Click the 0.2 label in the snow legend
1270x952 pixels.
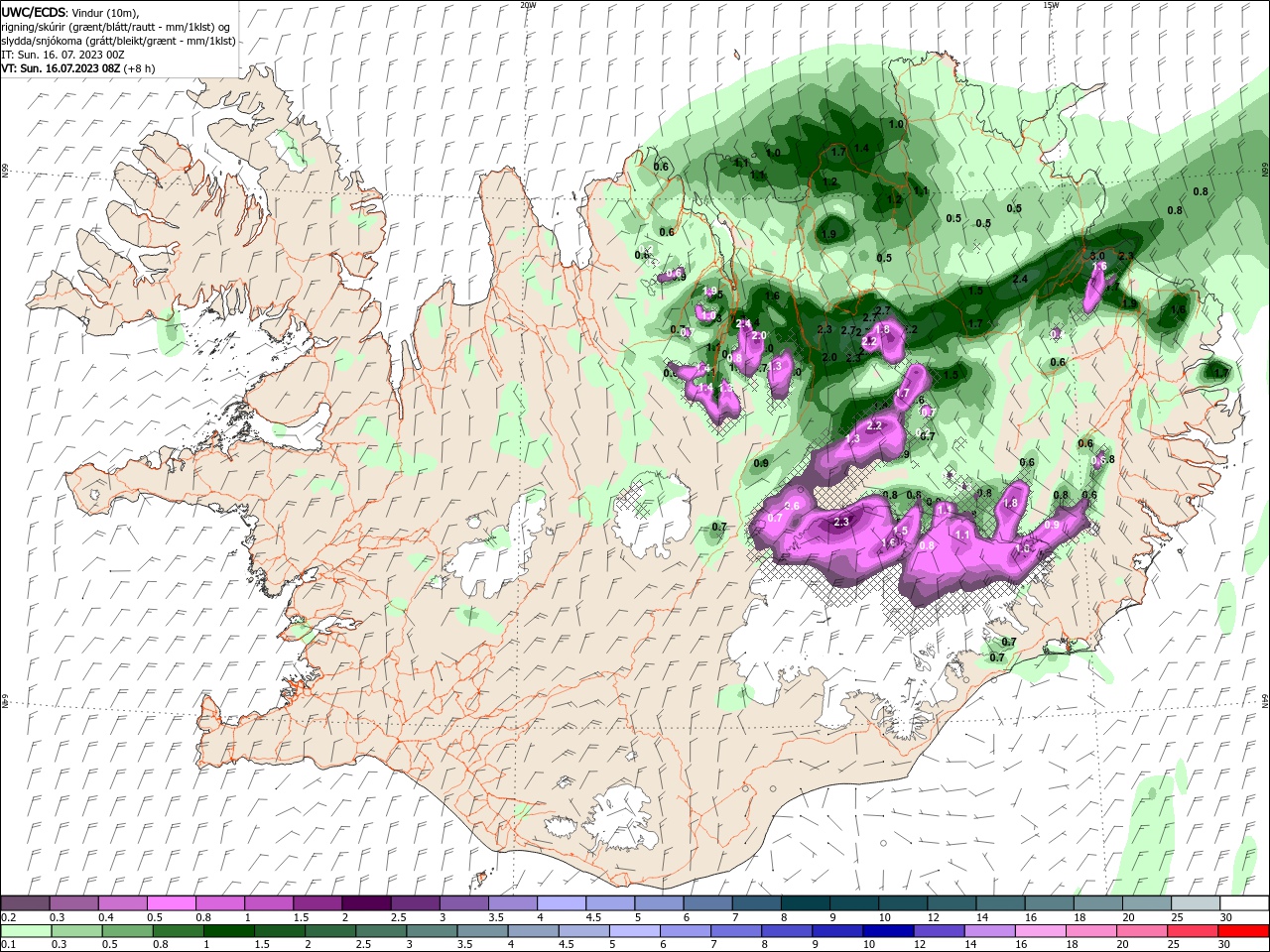[8, 917]
